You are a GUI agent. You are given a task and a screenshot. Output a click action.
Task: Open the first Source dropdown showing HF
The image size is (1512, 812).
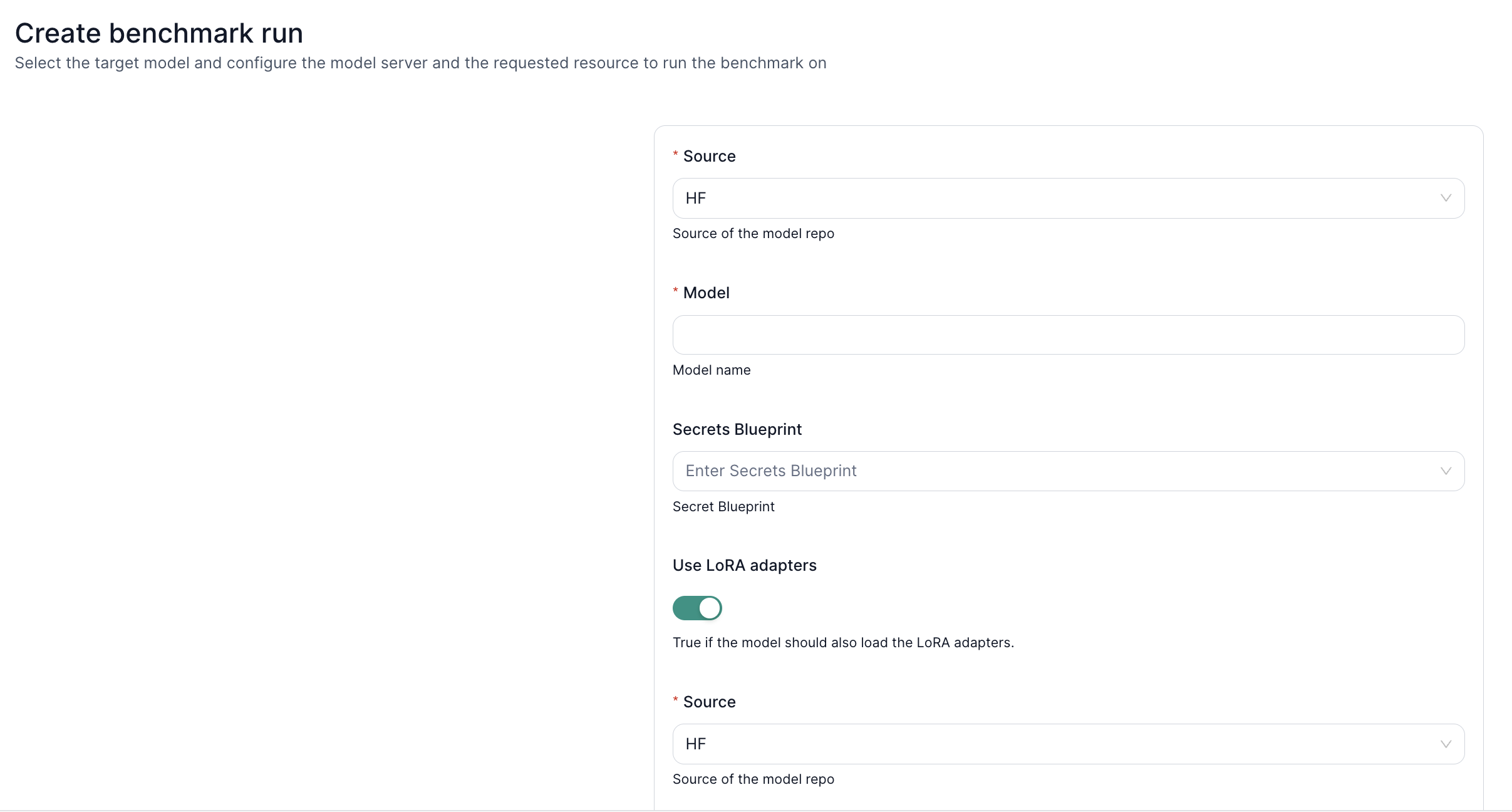pyautogui.click(x=1065, y=198)
